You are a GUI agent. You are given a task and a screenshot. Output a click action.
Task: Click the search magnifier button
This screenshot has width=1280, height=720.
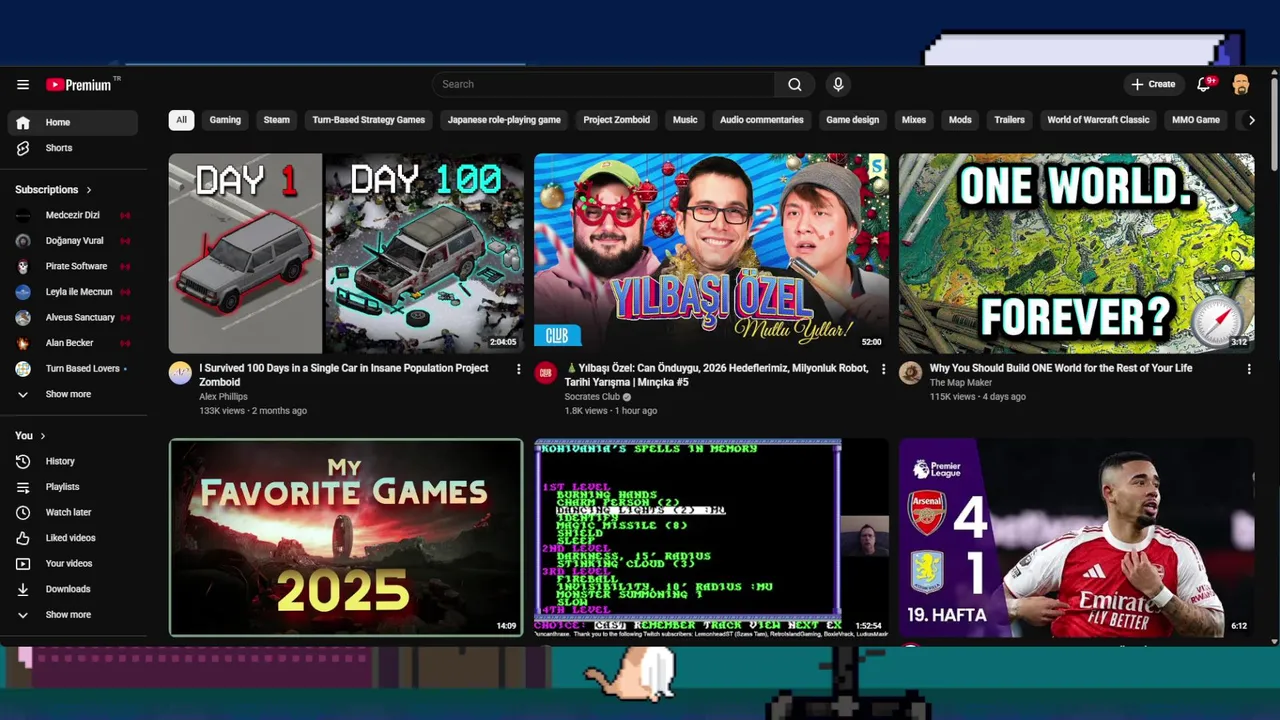point(795,85)
